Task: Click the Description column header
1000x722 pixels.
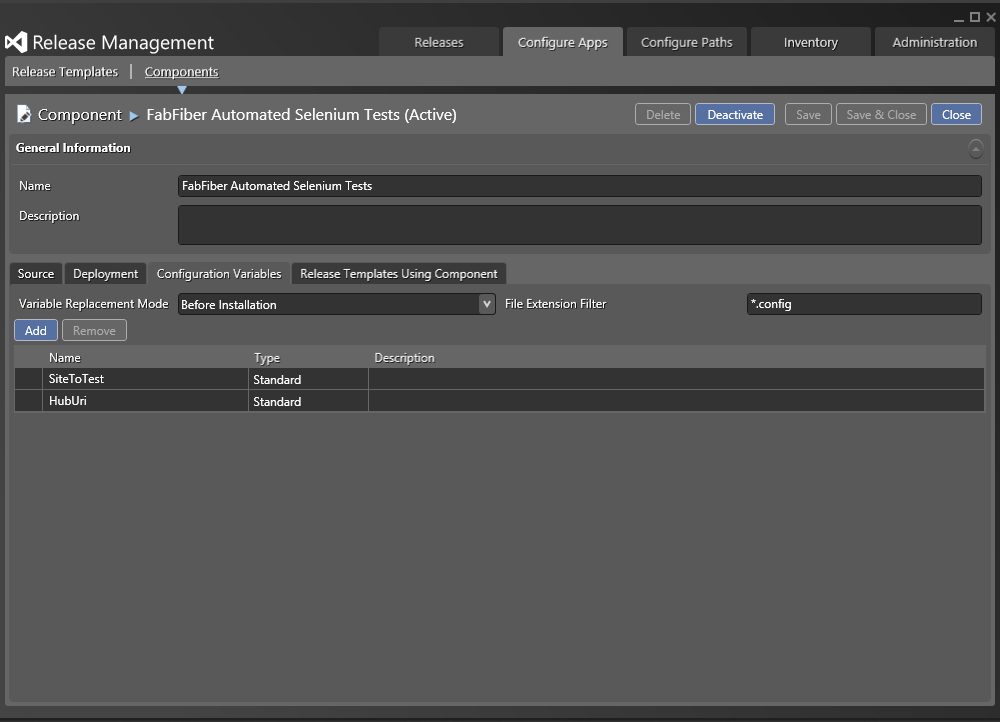Action: pyautogui.click(x=404, y=358)
